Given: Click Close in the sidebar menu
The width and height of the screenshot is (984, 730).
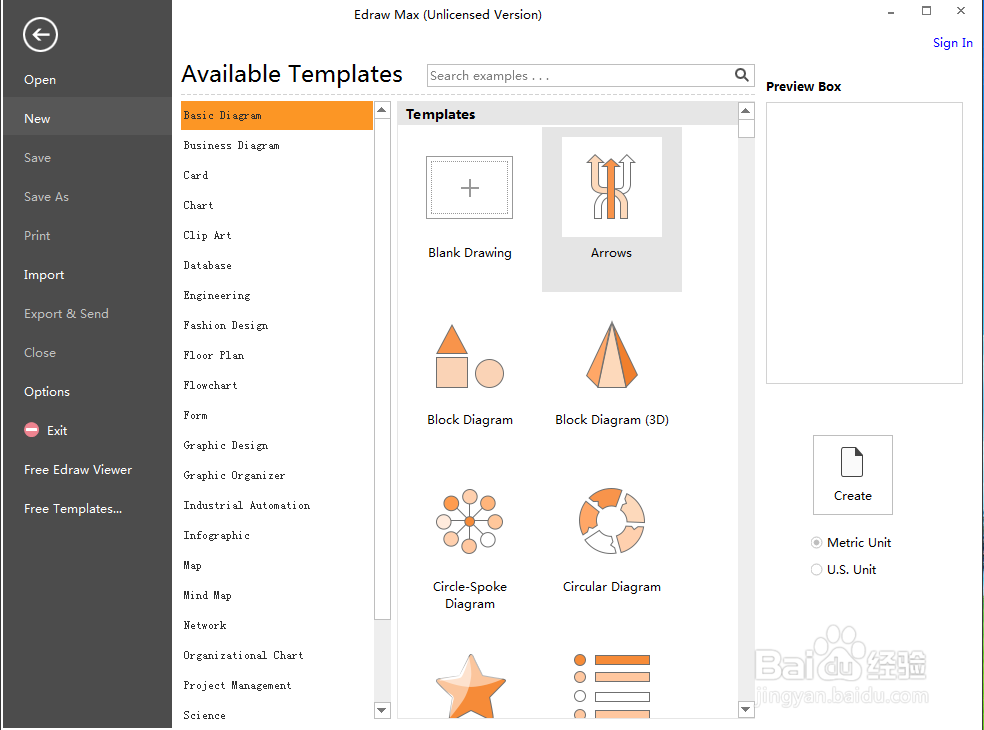Looking at the screenshot, I should coord(40,353).
